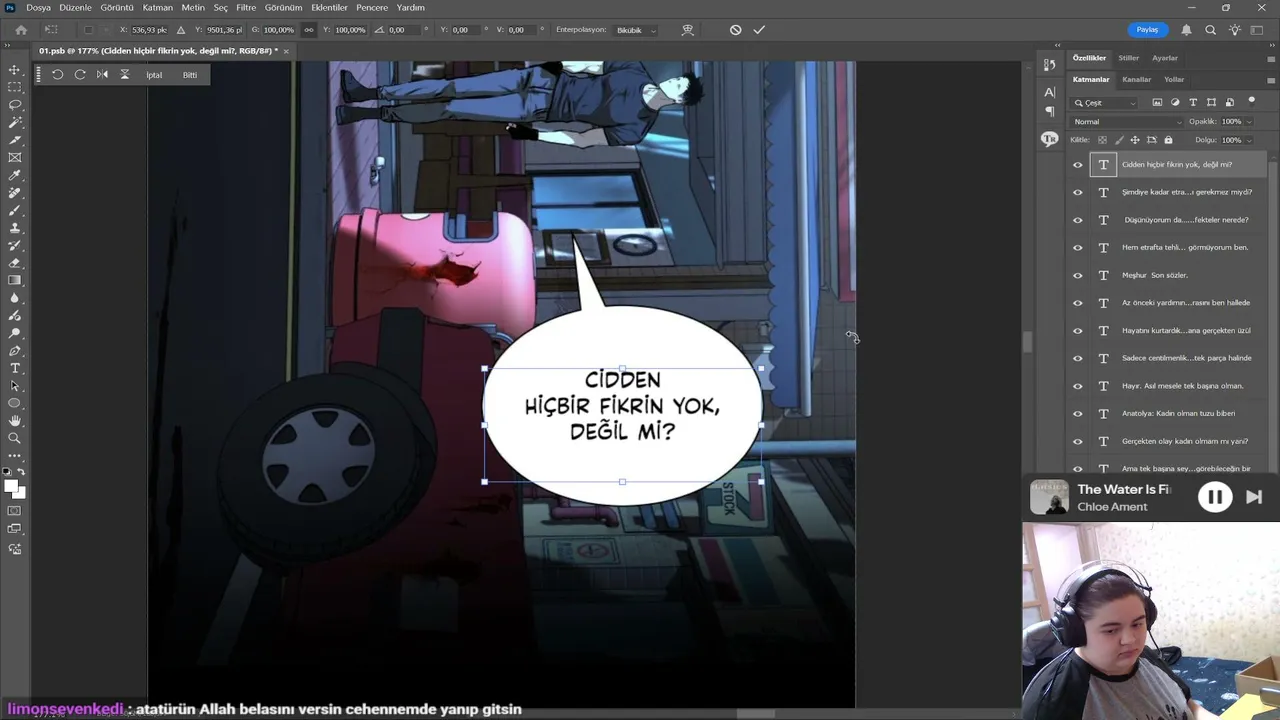Rotate 90 degrees clockwise in transform bar

click(80, 75)
